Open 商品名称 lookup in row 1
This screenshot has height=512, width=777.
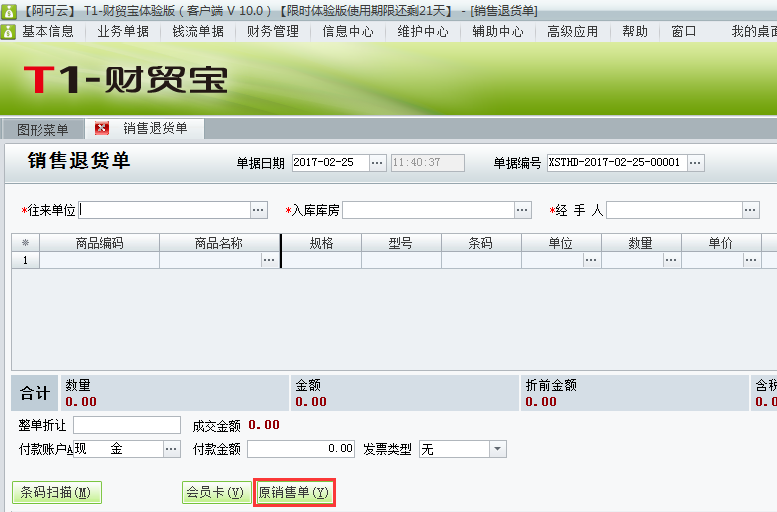pyautogui.click(x=269, y=260)
